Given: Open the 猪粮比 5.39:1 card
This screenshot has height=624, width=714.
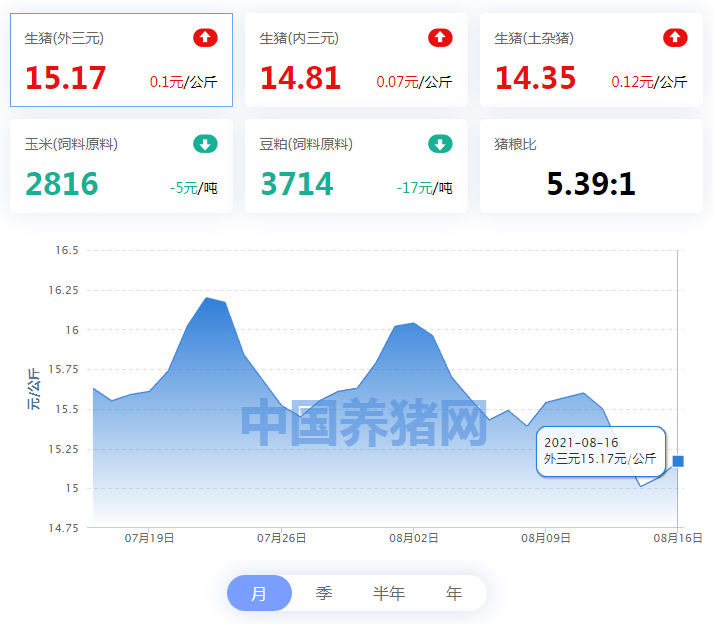Looking at the screenshot, I should (592, 166).
